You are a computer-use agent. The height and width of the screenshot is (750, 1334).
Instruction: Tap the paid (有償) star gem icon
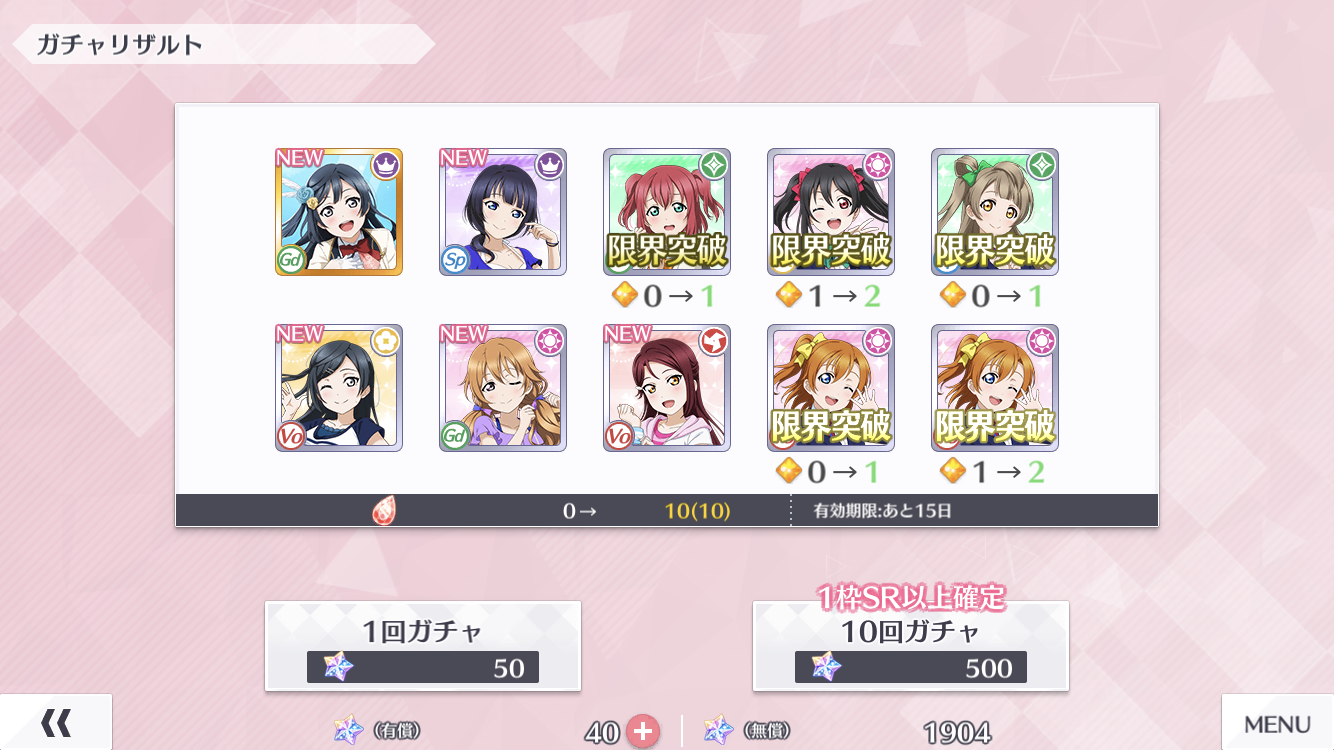(349, 731)
